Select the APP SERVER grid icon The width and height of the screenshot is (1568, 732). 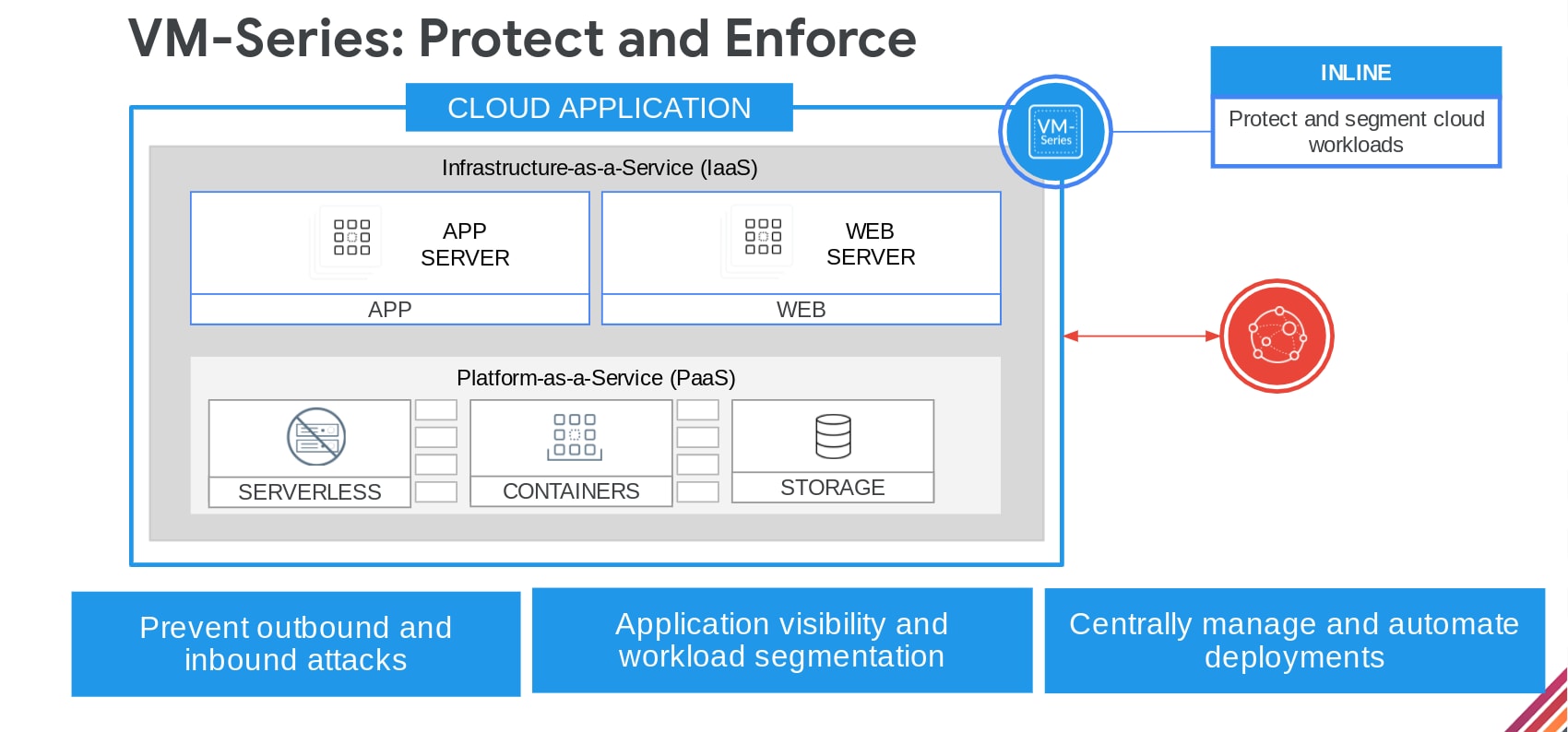coord(351,237)
